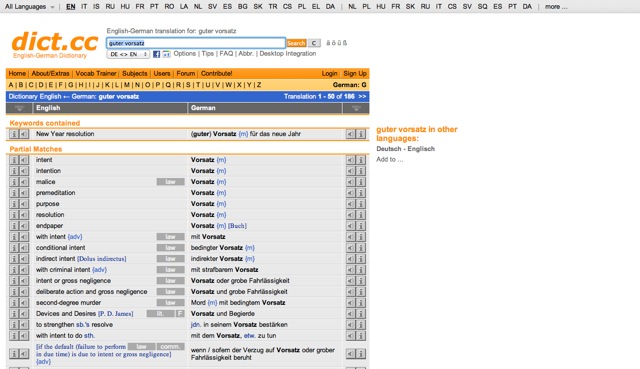Open the DE <> EN language pair selector
The width and height of the screenshot is (640, 369).
tap(128, 54)
